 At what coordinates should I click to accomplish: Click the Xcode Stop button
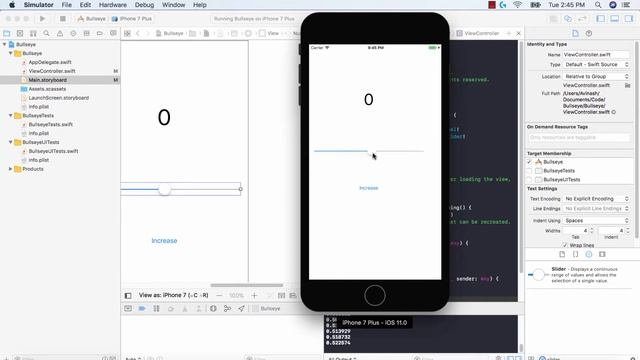tap(62, 19)
